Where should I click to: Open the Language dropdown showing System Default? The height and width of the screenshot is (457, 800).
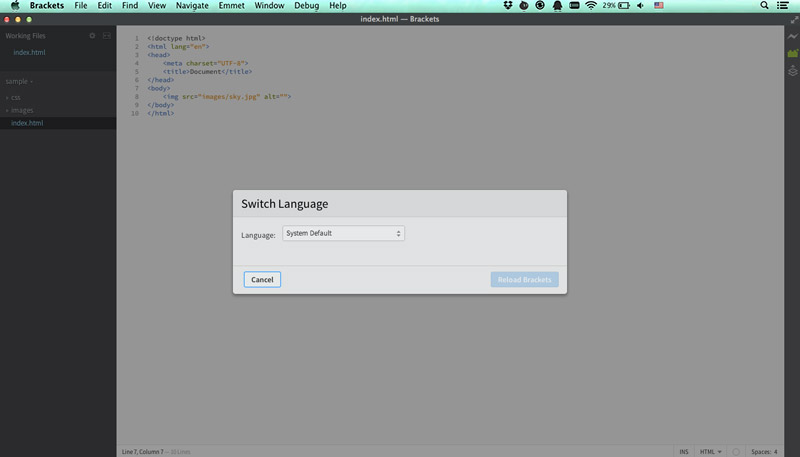tap(343, 233)
